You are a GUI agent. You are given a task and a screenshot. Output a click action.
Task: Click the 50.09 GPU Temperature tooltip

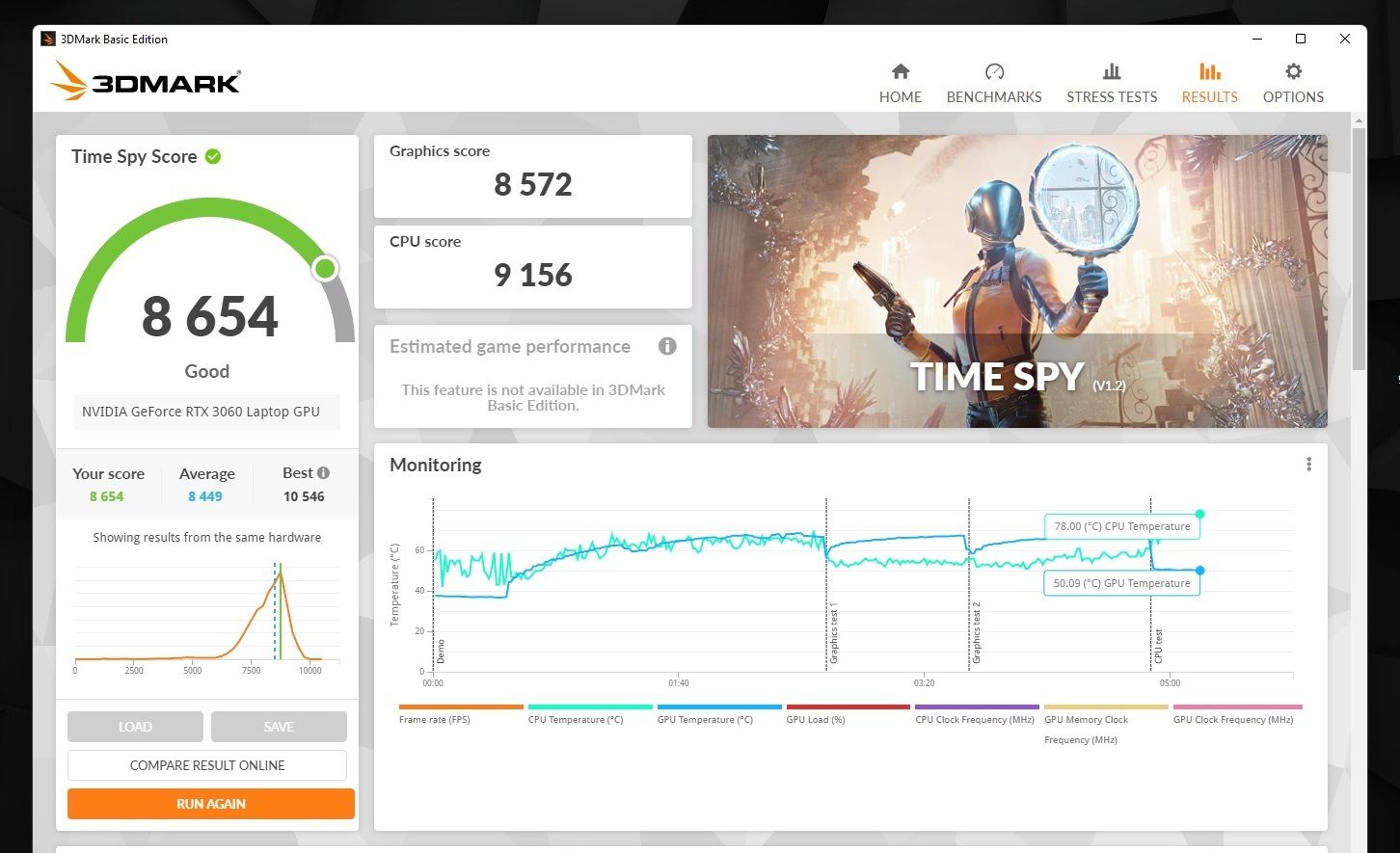point(1122,583)
